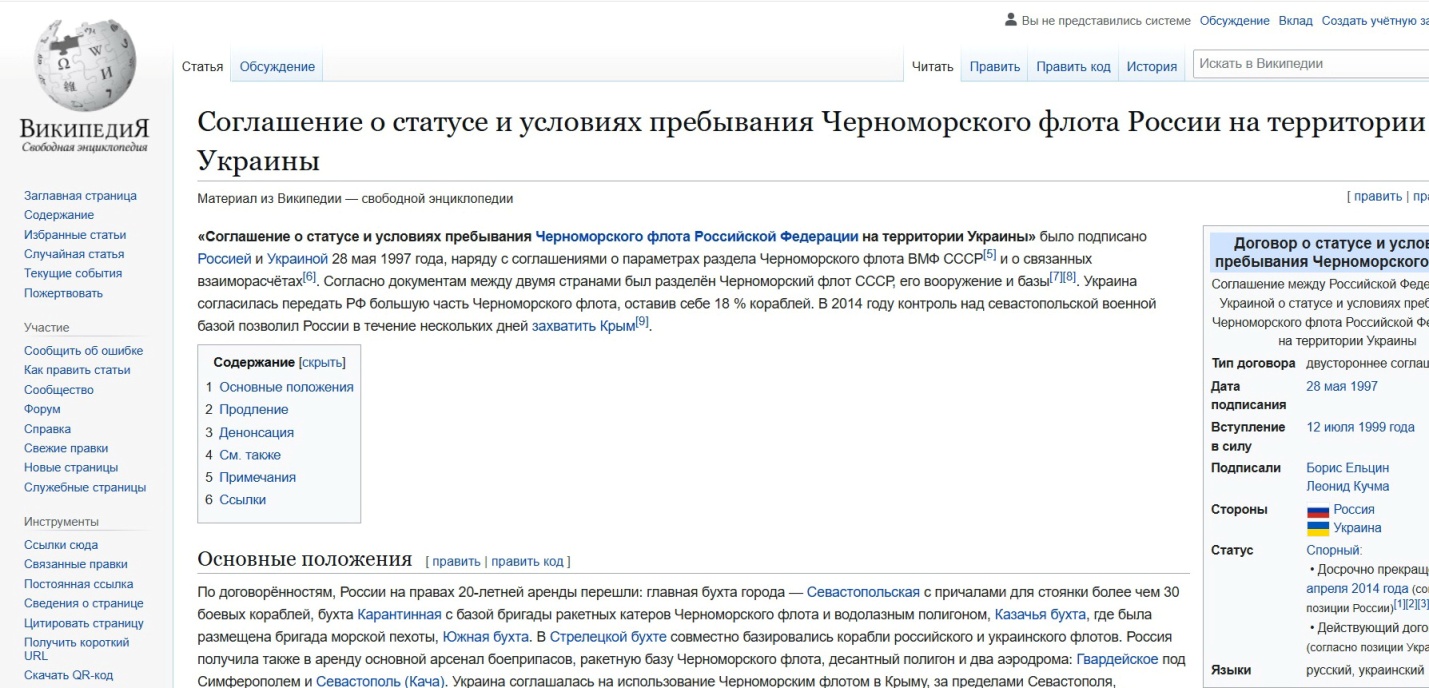Click footnote reference [6]
The height and width of the screenshot is (688, 1429).
pyautogui.click(x=309, y=276)
